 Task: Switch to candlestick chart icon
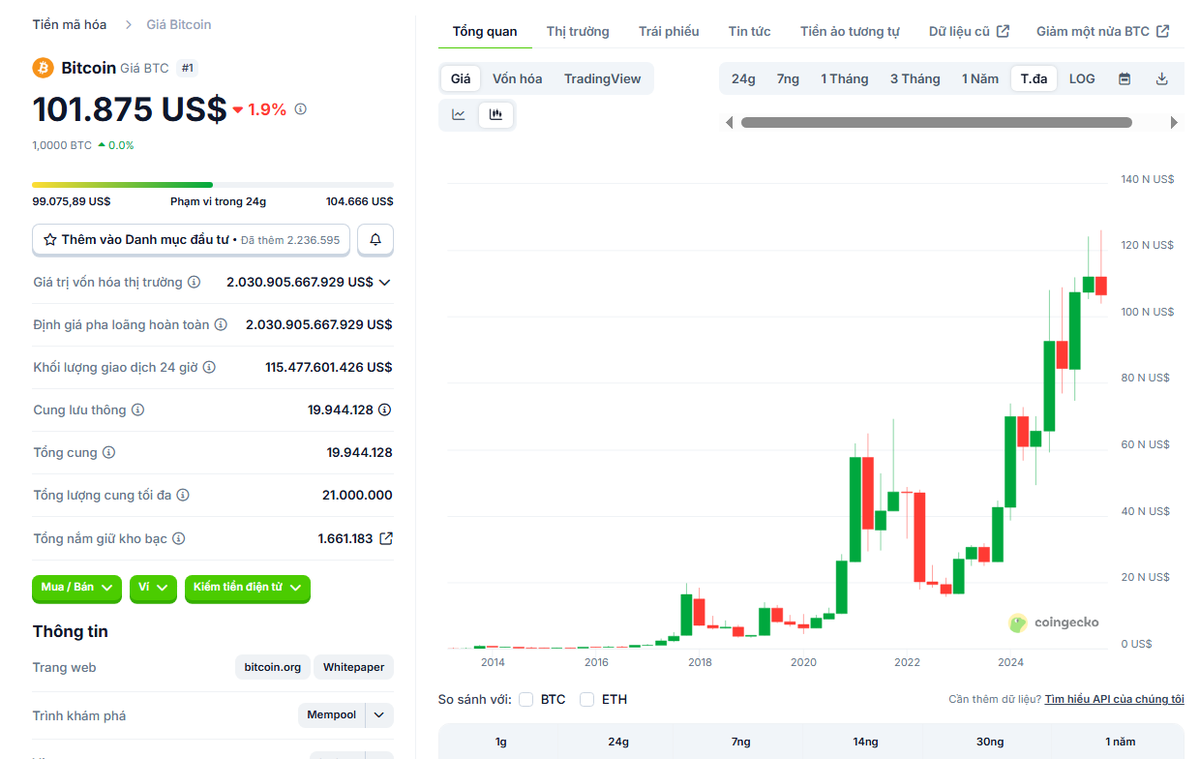(x=495, y=115)
